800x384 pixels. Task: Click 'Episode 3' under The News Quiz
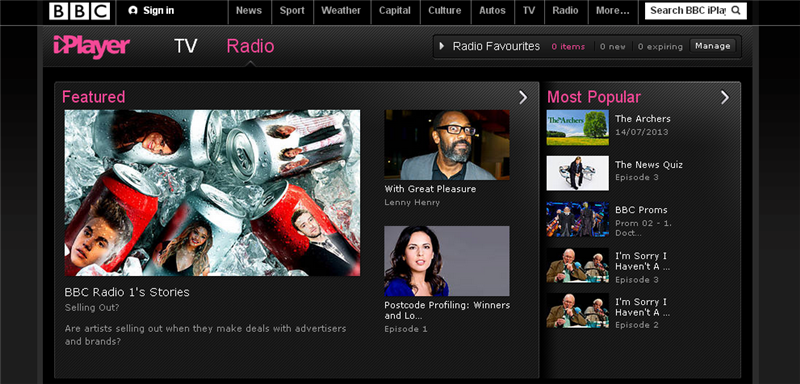pos(637,177)
